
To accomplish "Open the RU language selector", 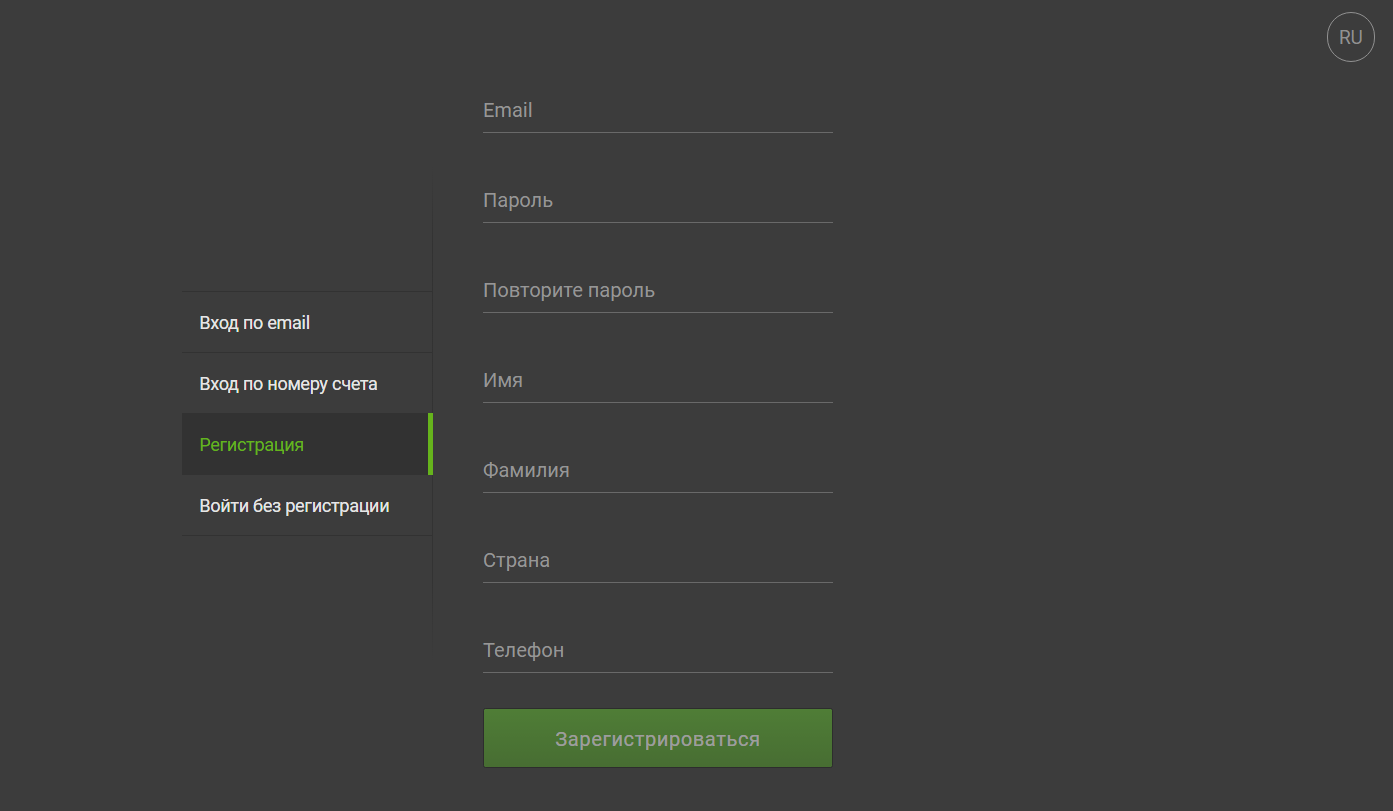I will (1350, 37).
